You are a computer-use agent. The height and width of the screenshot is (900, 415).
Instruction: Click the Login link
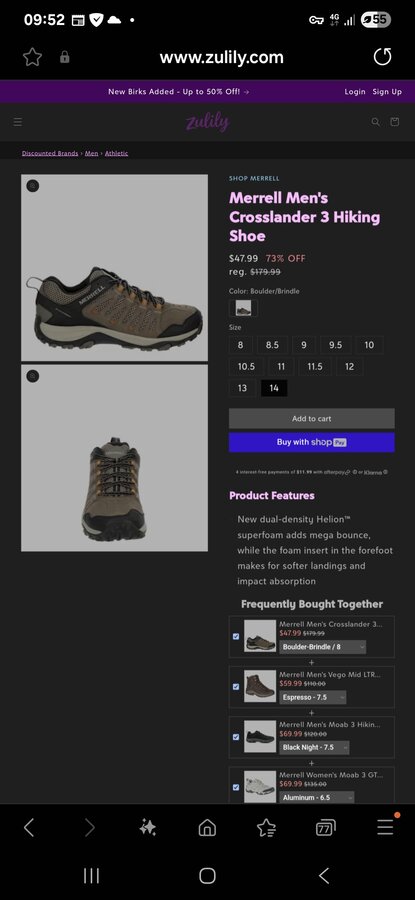point(355,91)
